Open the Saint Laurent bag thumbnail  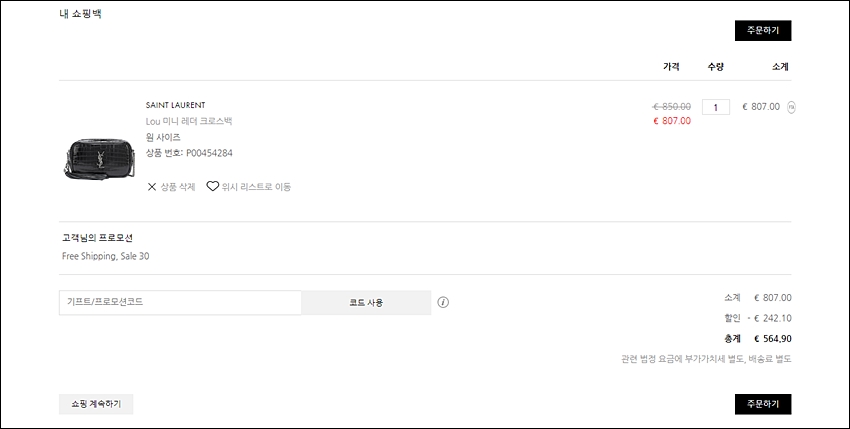[x=99, y=158]
